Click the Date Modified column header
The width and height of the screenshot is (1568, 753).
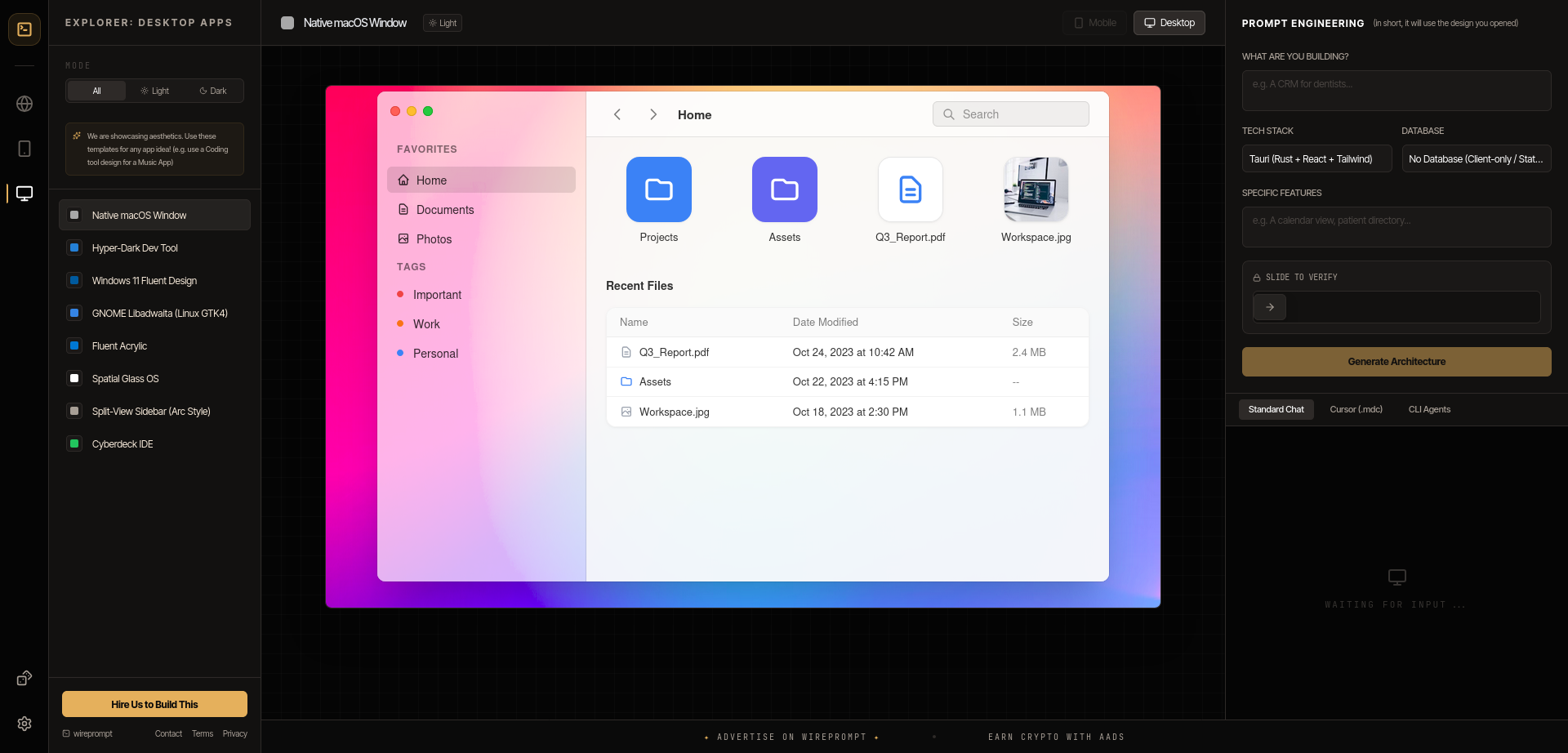point(825,322)
